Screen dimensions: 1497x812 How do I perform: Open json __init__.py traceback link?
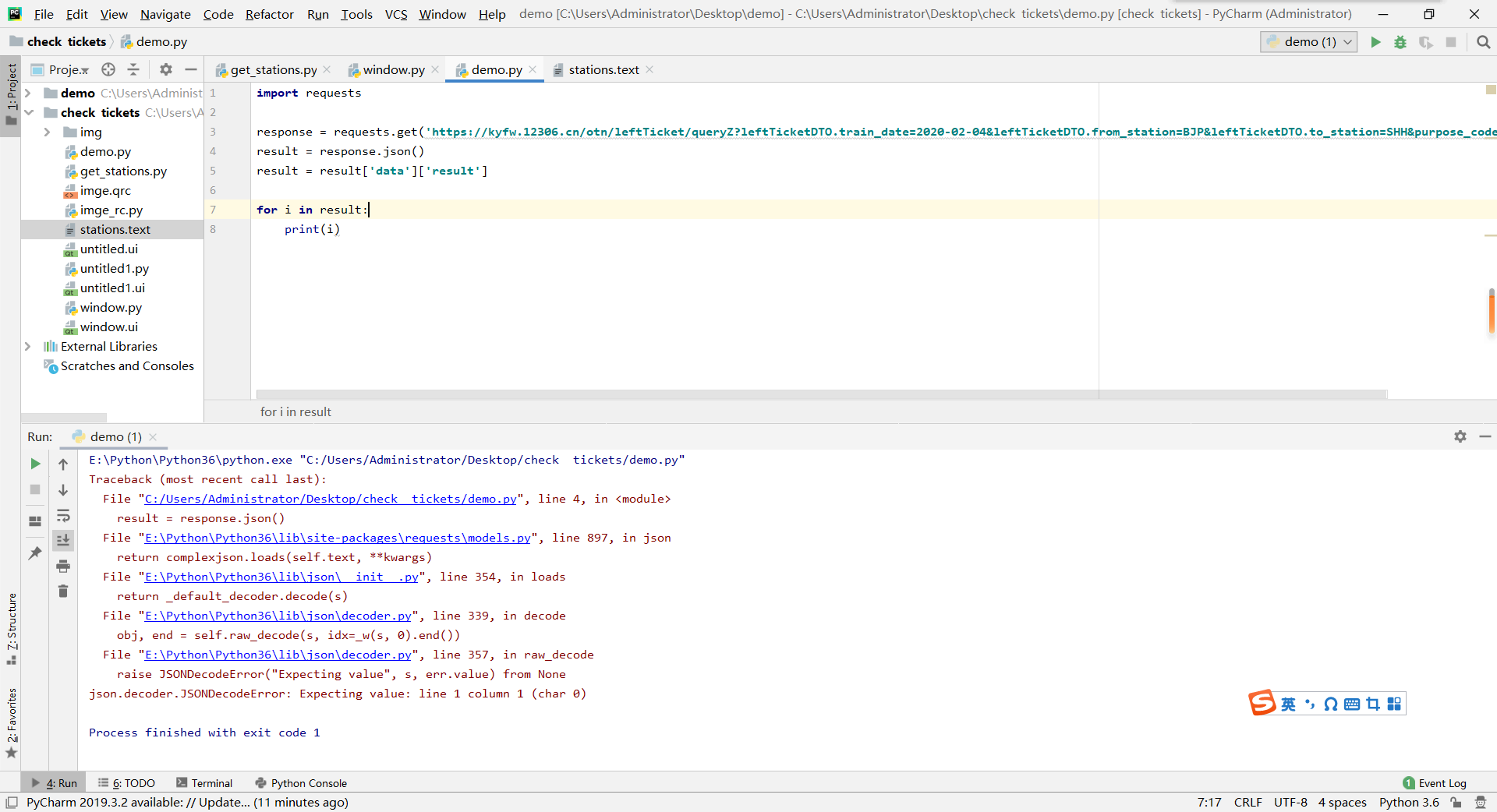(x=281, y=577)
